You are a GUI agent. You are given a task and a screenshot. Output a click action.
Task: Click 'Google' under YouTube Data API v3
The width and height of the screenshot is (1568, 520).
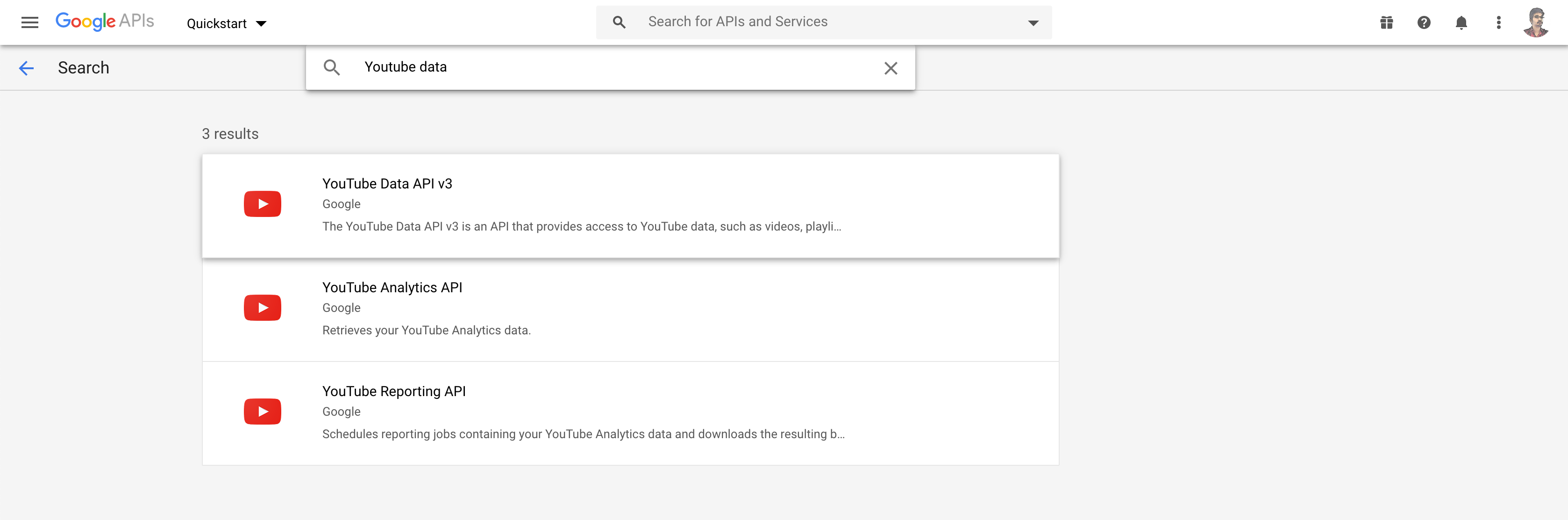point(341,204)
